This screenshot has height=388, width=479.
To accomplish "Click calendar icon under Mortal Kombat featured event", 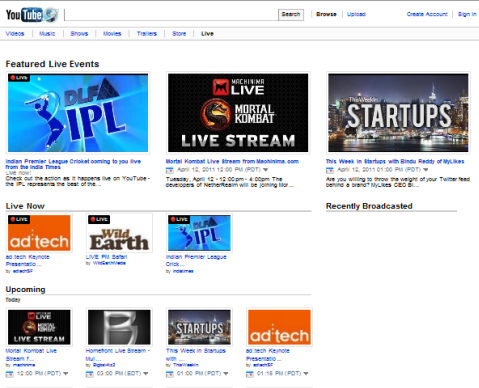I will click(x=170, y=170).
